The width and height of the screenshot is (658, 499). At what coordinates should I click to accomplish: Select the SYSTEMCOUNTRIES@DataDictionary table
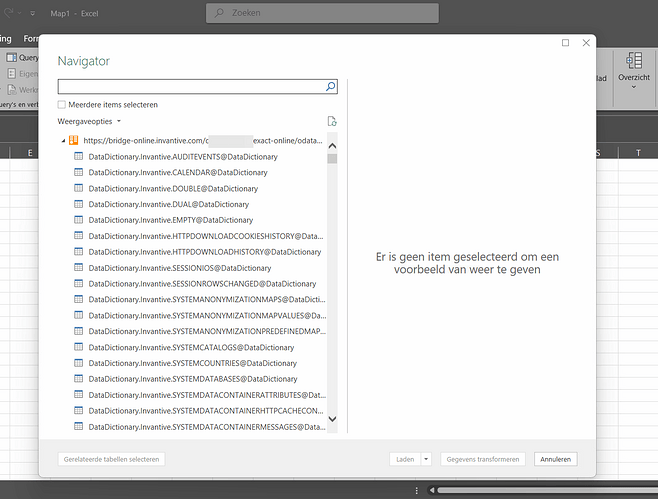pos(193,363)
